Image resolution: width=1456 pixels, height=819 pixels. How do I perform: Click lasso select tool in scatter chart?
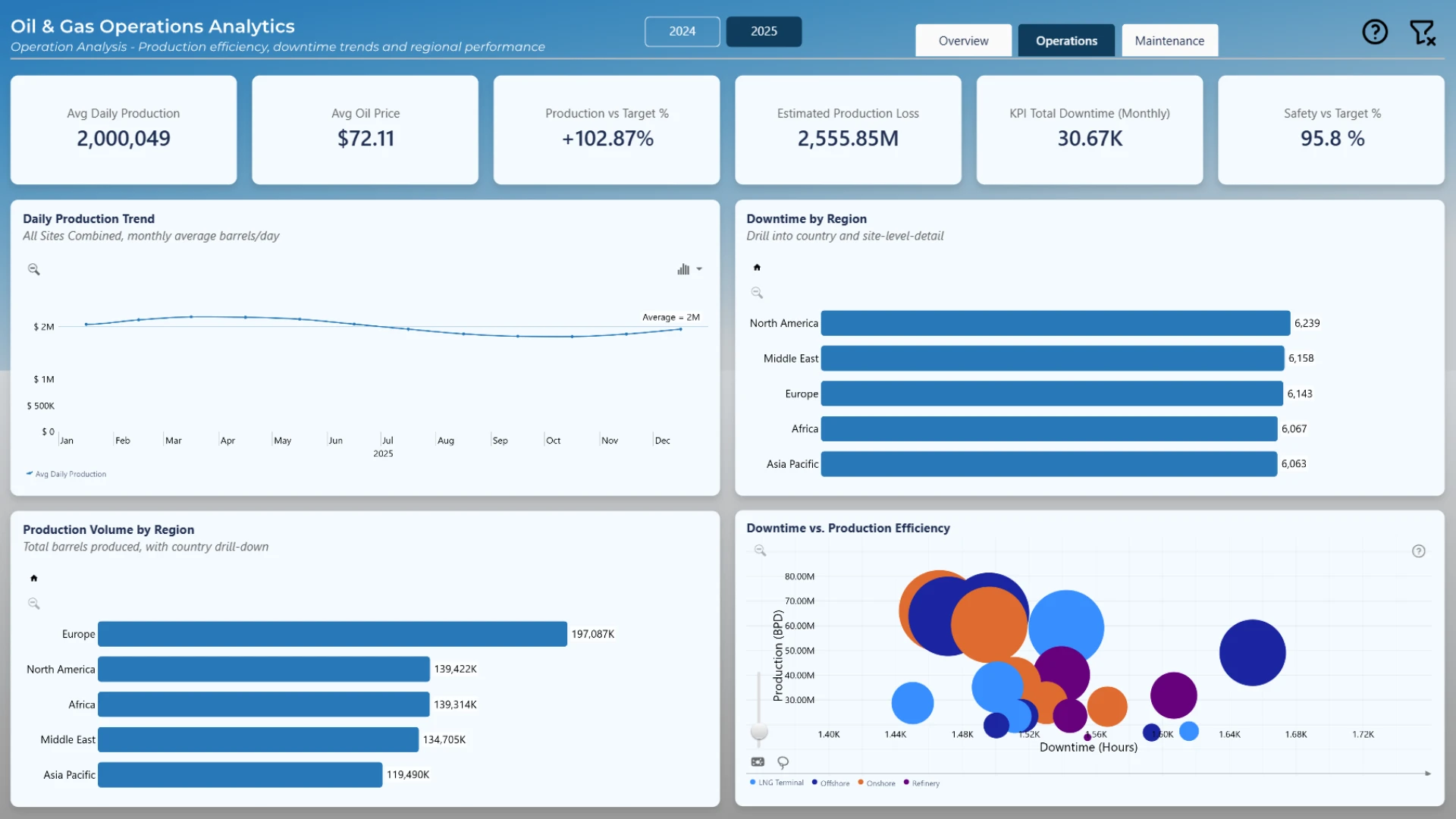pos(783,762)
